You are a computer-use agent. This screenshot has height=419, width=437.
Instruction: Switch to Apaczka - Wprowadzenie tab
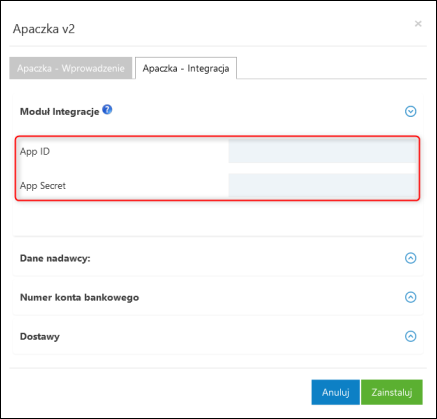click(71, 68)
